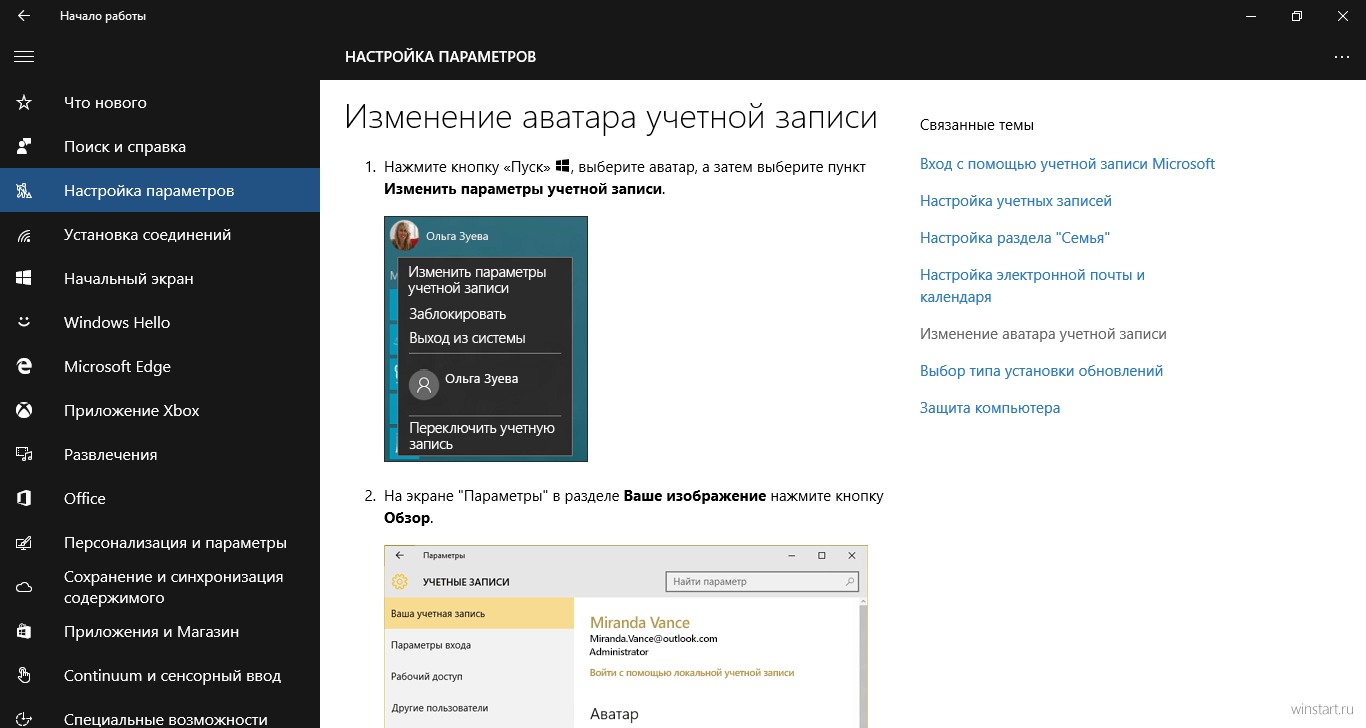Image resolution: width=1366 pixels, height=728 pixels.
Task: Click the Связанные темы heading
Action: pyautogui.click(x=977, y=125)
